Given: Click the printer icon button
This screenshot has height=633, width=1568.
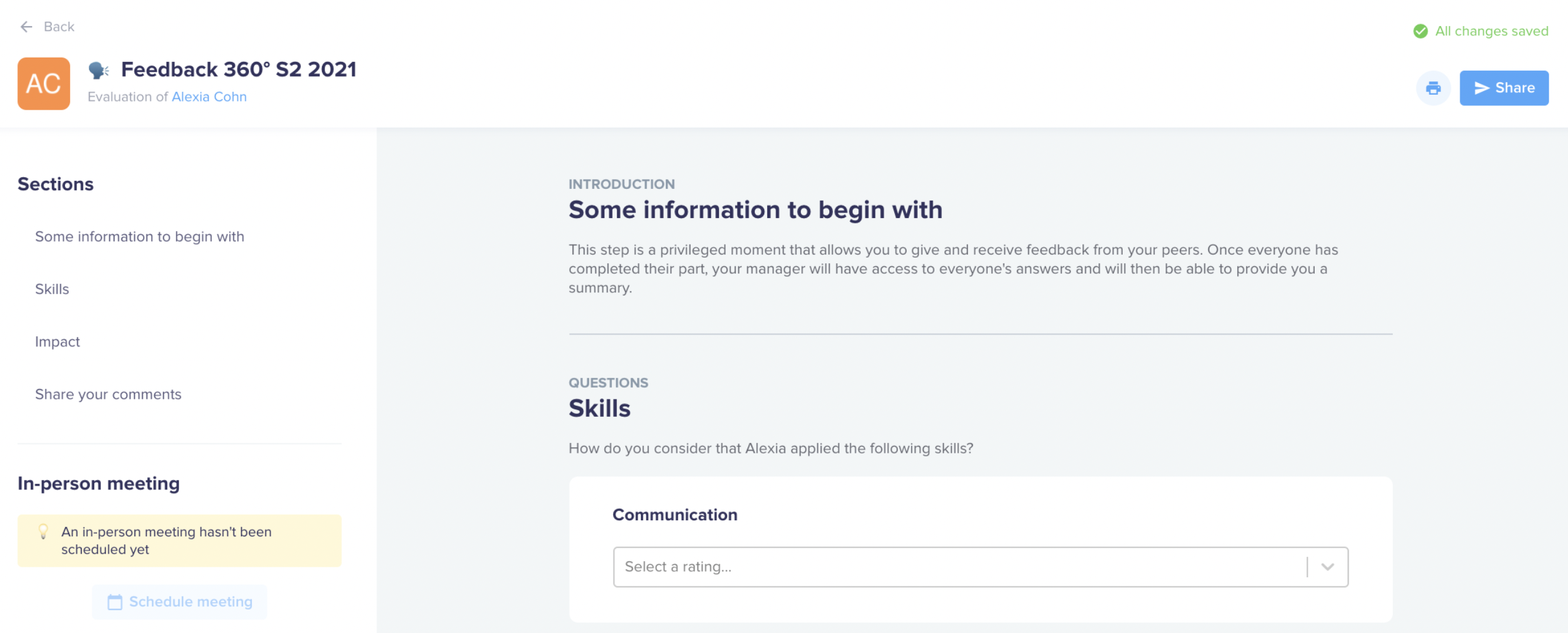Looking at the screenshot, I should 1433,88.
